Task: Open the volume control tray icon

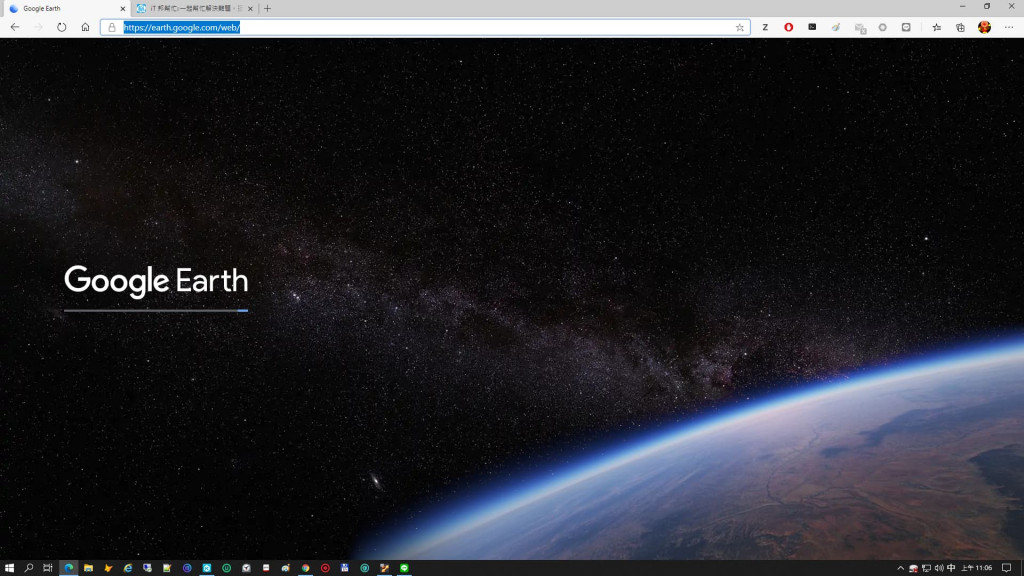Action: point(938,568)
